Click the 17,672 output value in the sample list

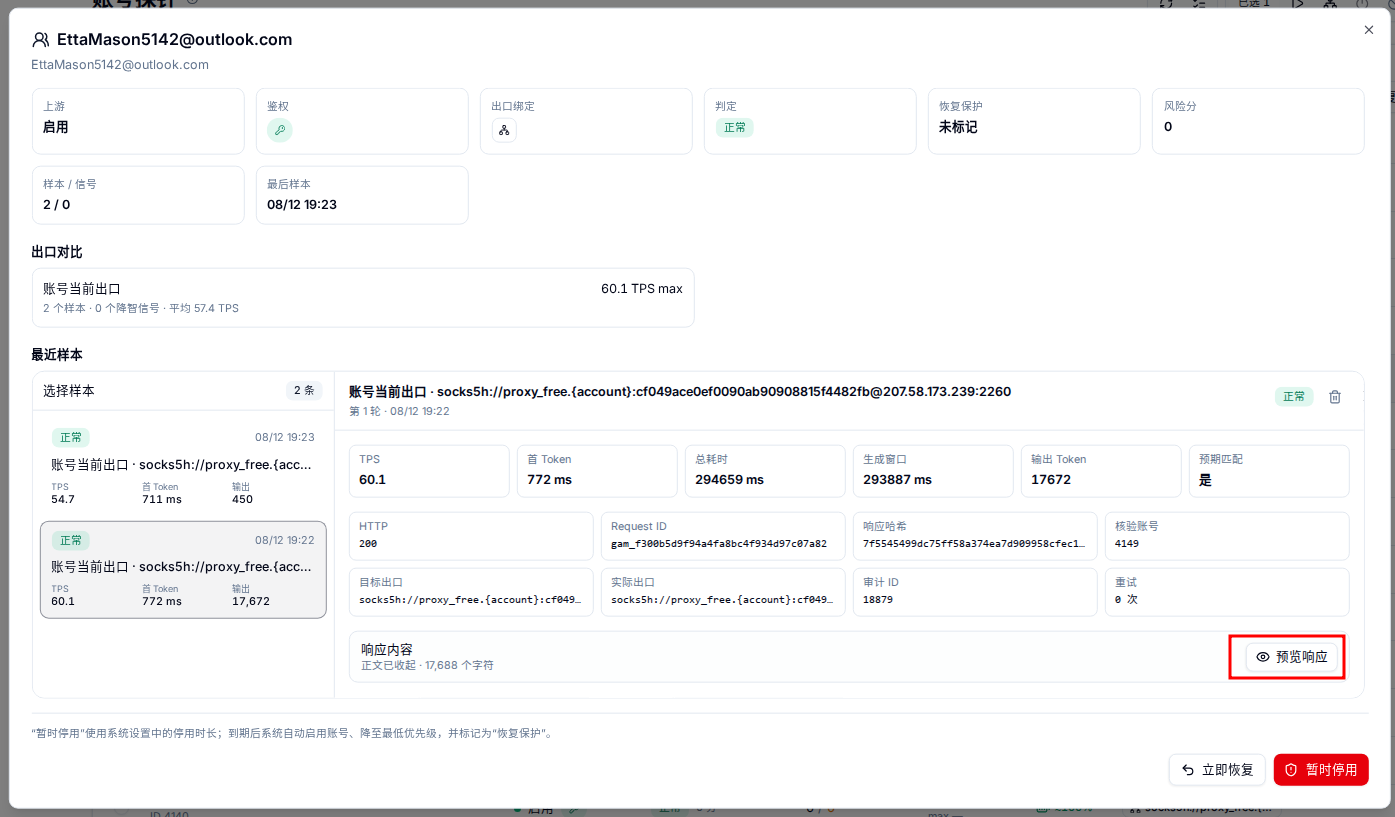(251, 601)
